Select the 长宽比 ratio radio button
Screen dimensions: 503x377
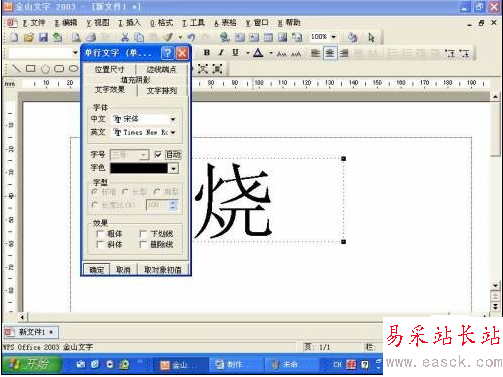coord(95,205)
